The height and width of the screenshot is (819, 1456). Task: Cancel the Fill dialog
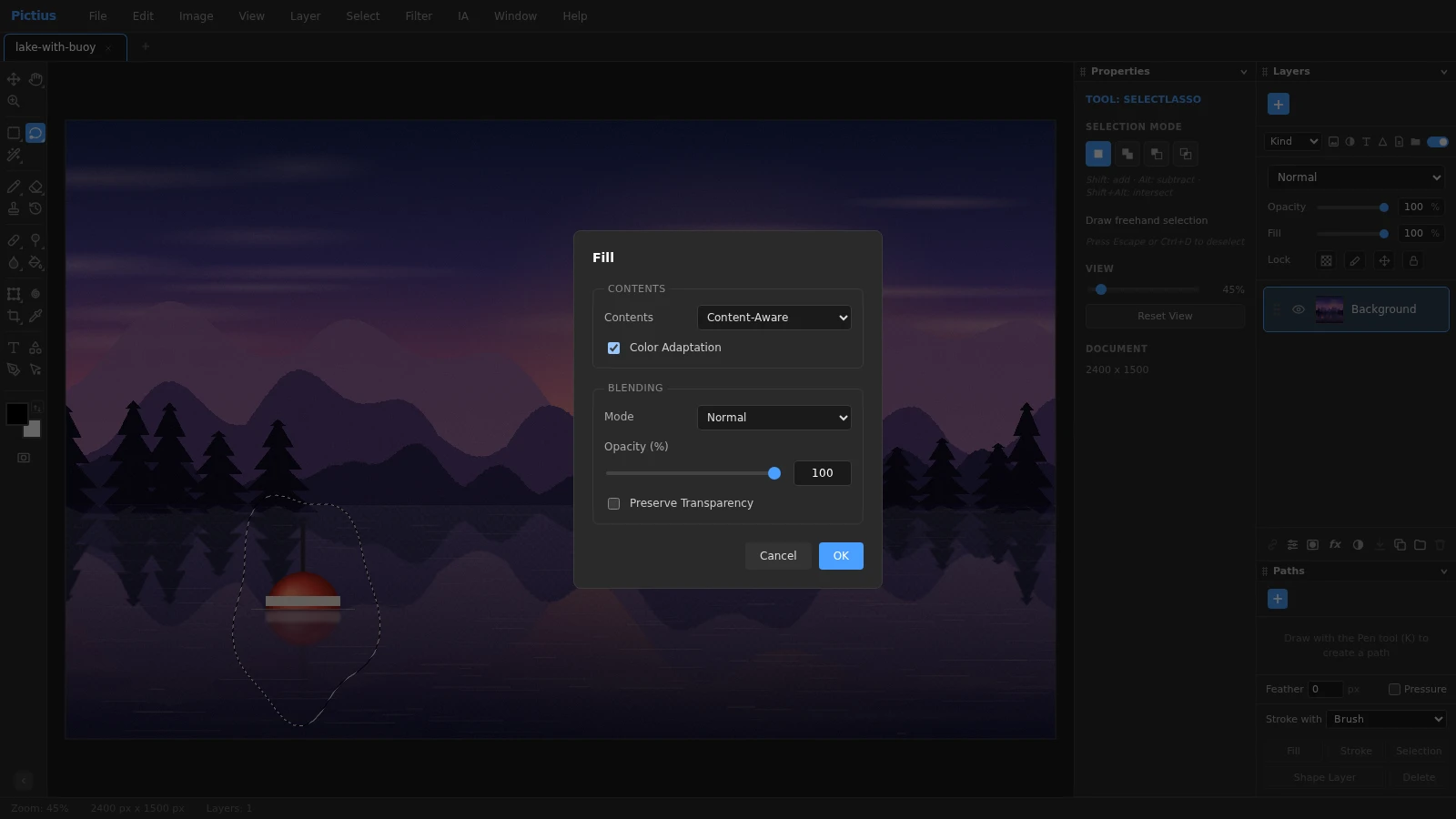778,556
